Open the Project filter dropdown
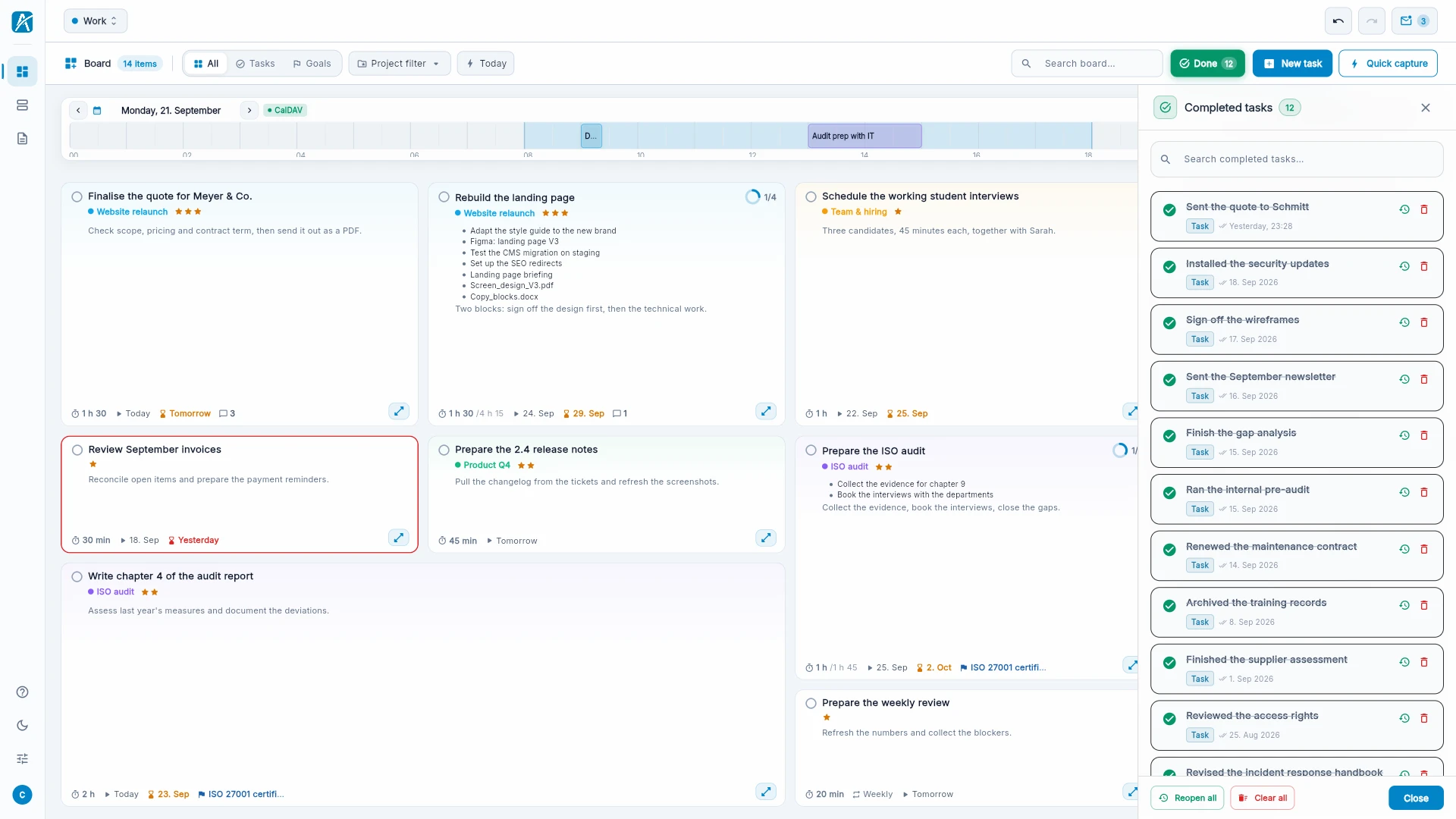This screenshot has width=1456, height=819. 400,64
